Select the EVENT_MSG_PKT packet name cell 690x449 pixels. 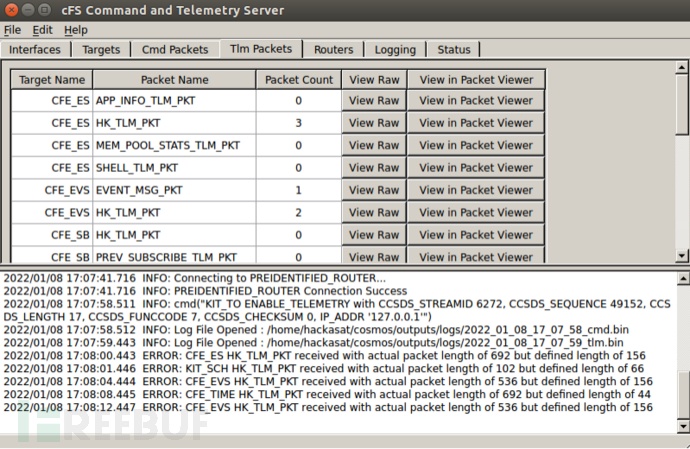pos(174,190)
